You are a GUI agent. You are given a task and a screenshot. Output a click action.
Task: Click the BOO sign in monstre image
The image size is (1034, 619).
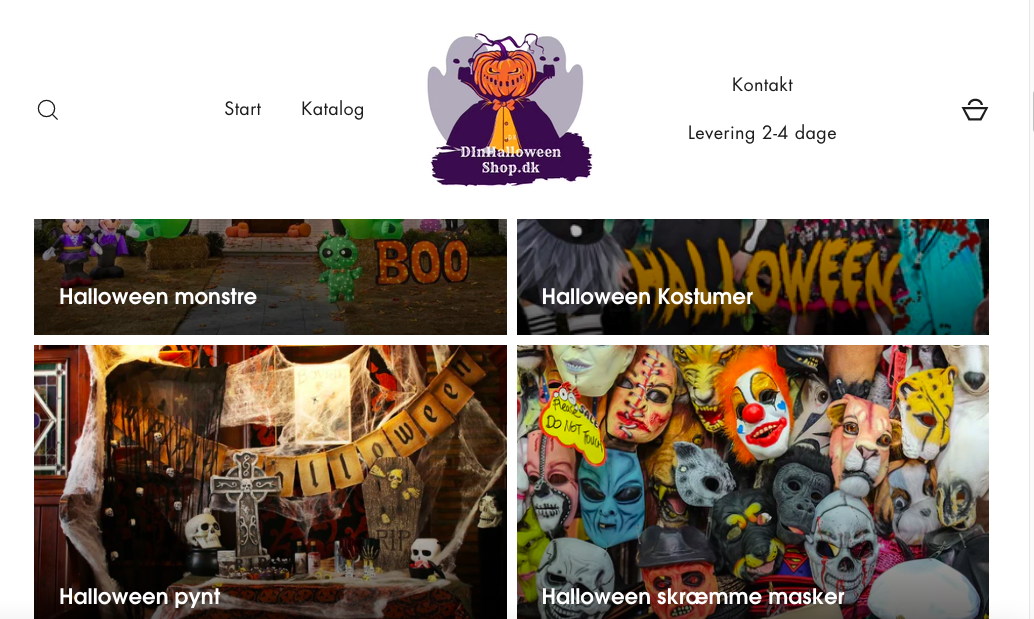tap(422, 262)
